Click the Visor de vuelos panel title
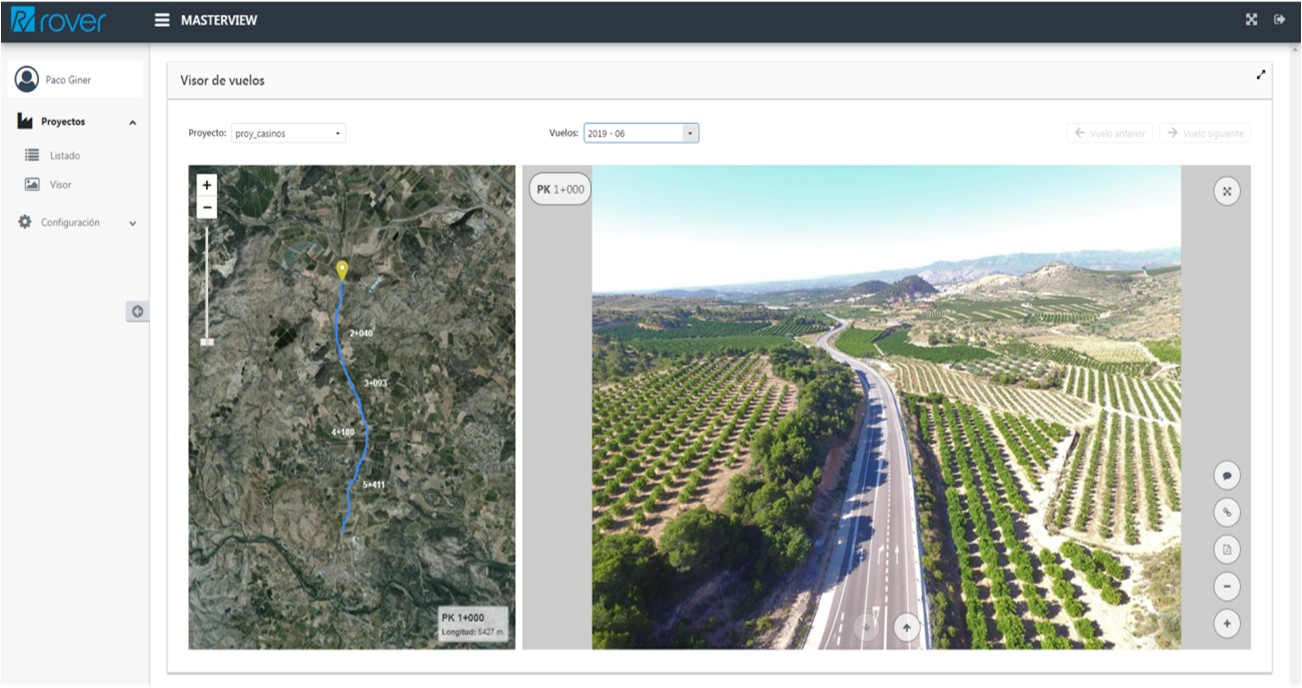The height and width of the screenshot is (688, 1302). coord(222,80)
